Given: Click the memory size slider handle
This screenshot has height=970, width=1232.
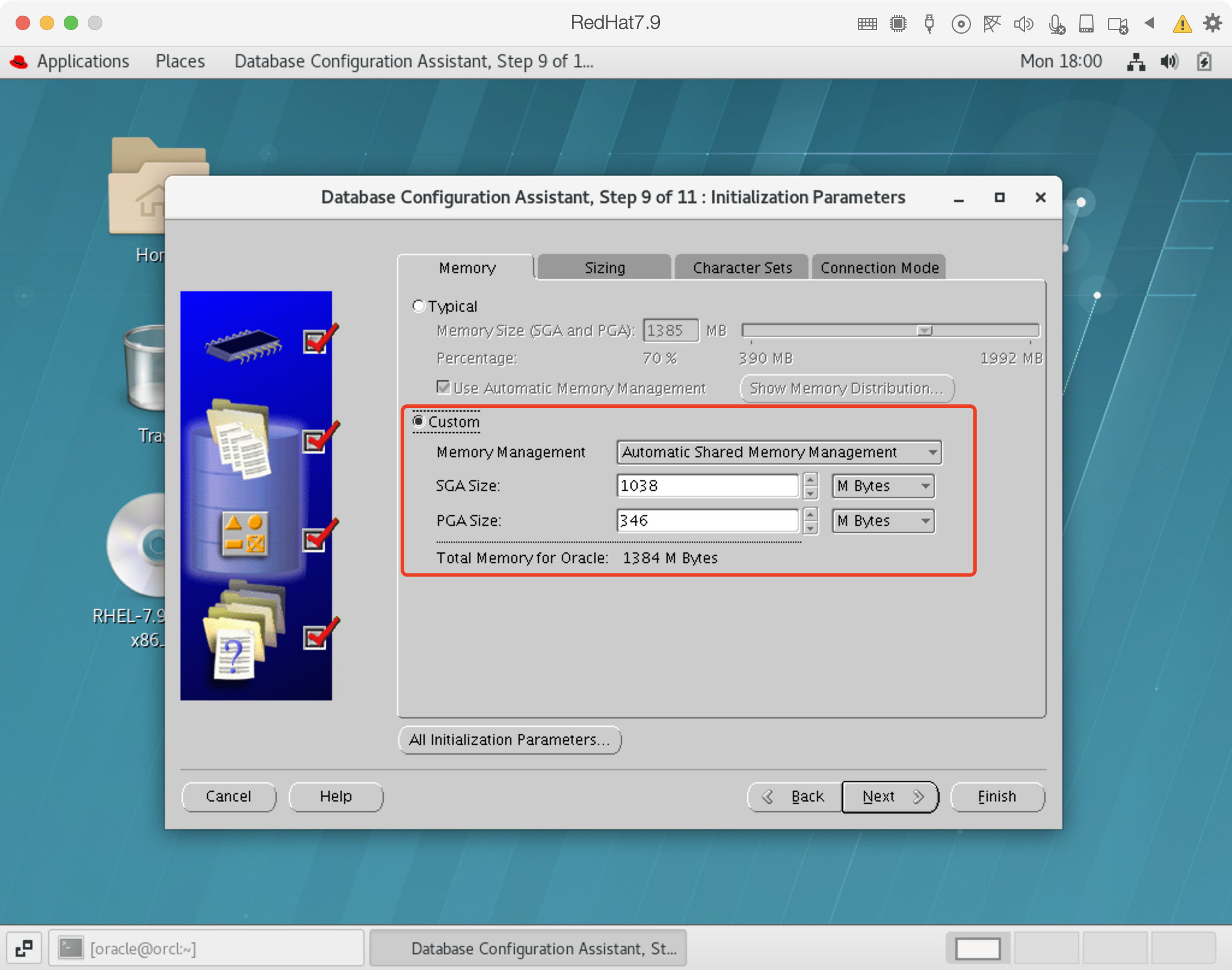Looking at the screenshot, I should pos(925,330).
